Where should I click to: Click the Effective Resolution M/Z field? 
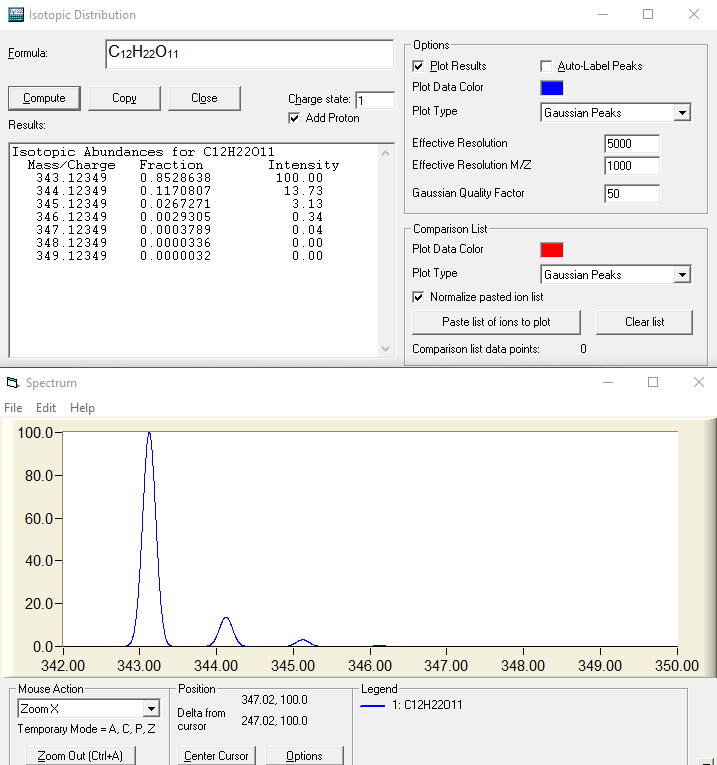[632, 165]
